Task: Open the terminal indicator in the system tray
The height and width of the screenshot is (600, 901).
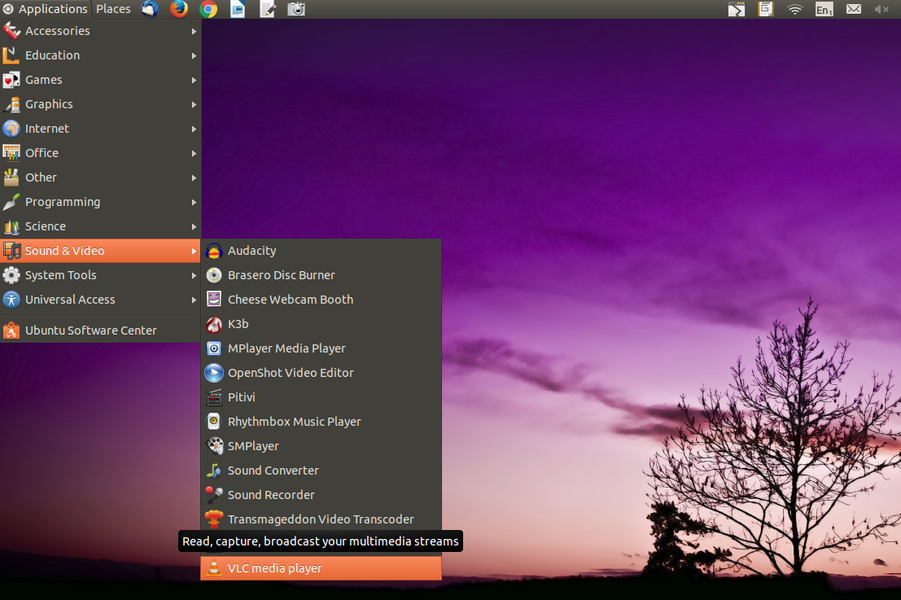Action: [737, 9]
